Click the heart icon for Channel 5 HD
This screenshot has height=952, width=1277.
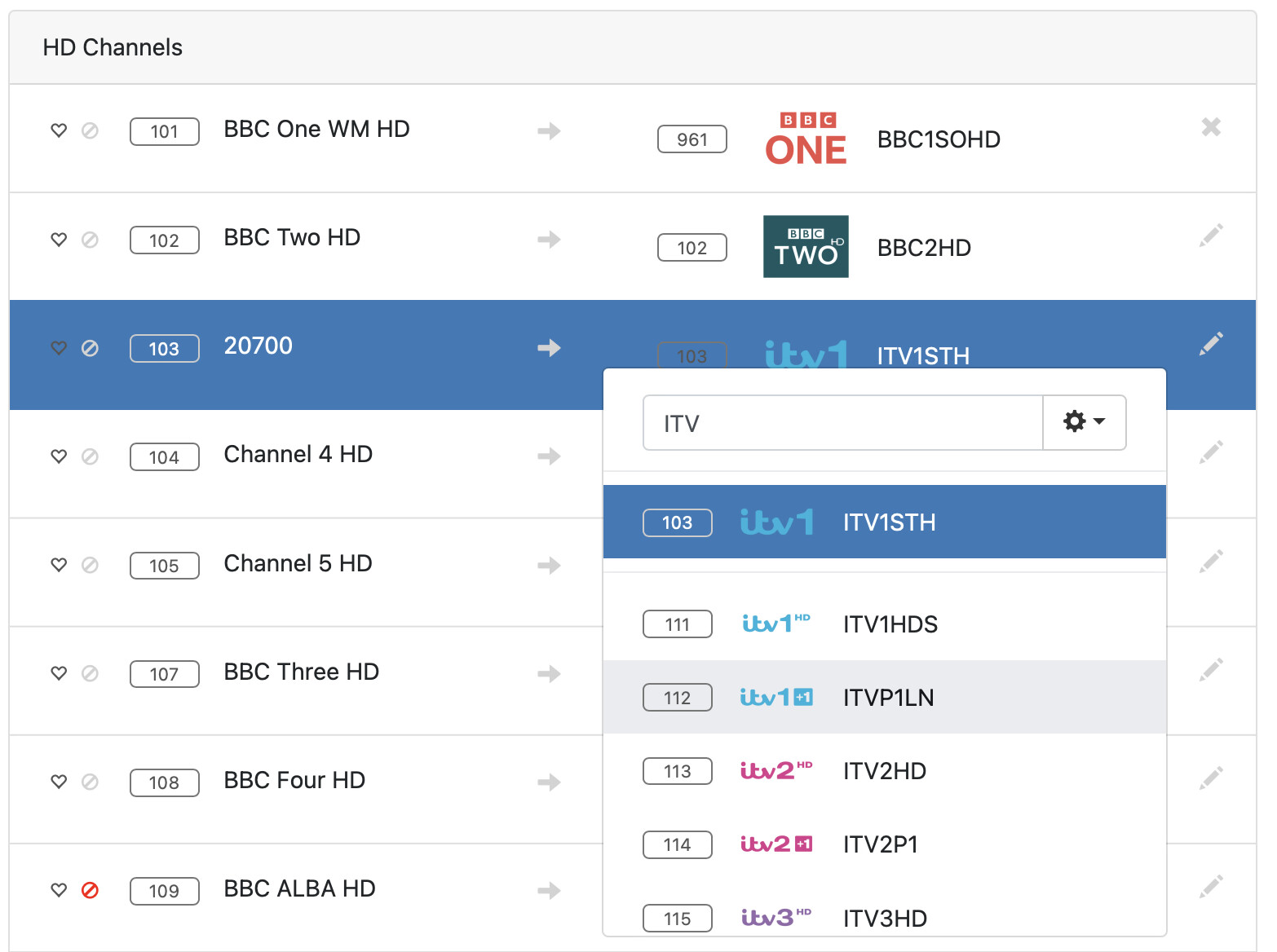pyautogui.click(x=59, y=565)
